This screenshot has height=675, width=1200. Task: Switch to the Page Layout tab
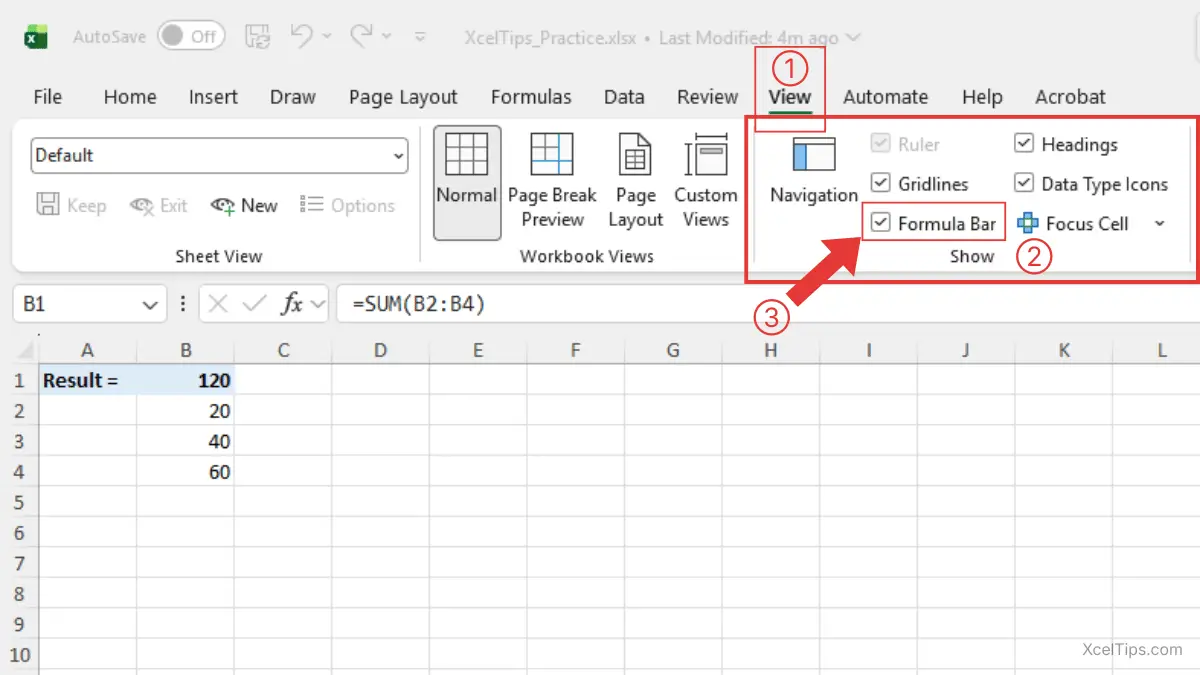[403, 97]
